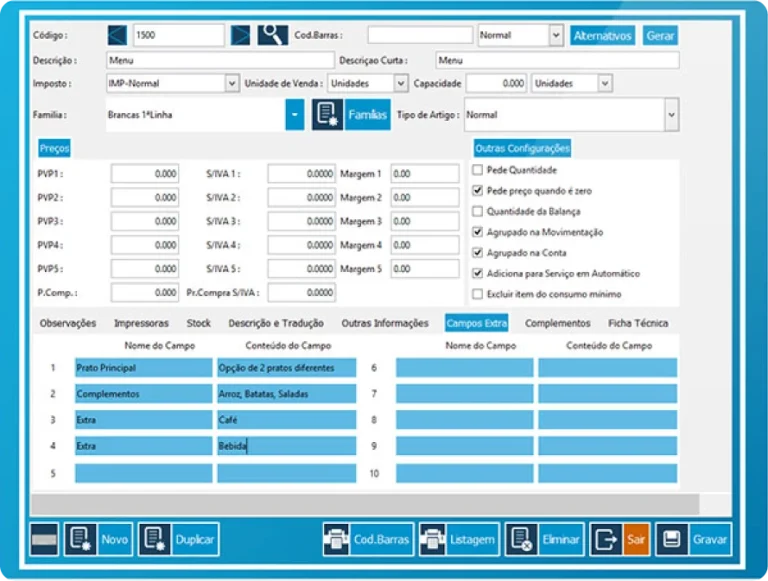Screen dimensions: 768x581
Task: Click the Descrição text field
Action: tap(218, 60)
